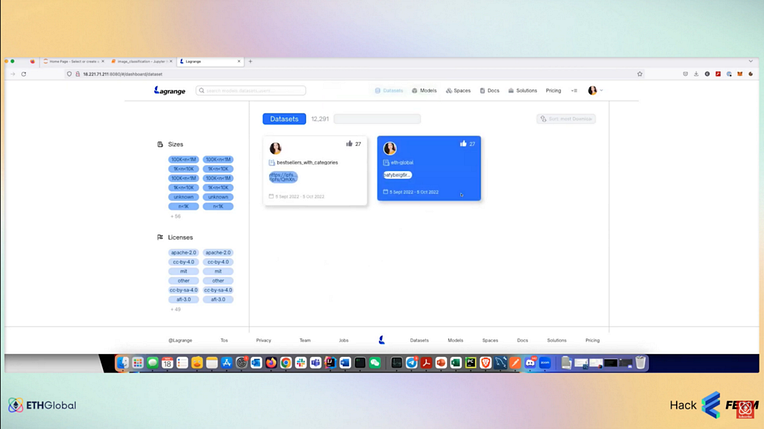Click the Lagrange logo in the footer

tap(382, 340)
